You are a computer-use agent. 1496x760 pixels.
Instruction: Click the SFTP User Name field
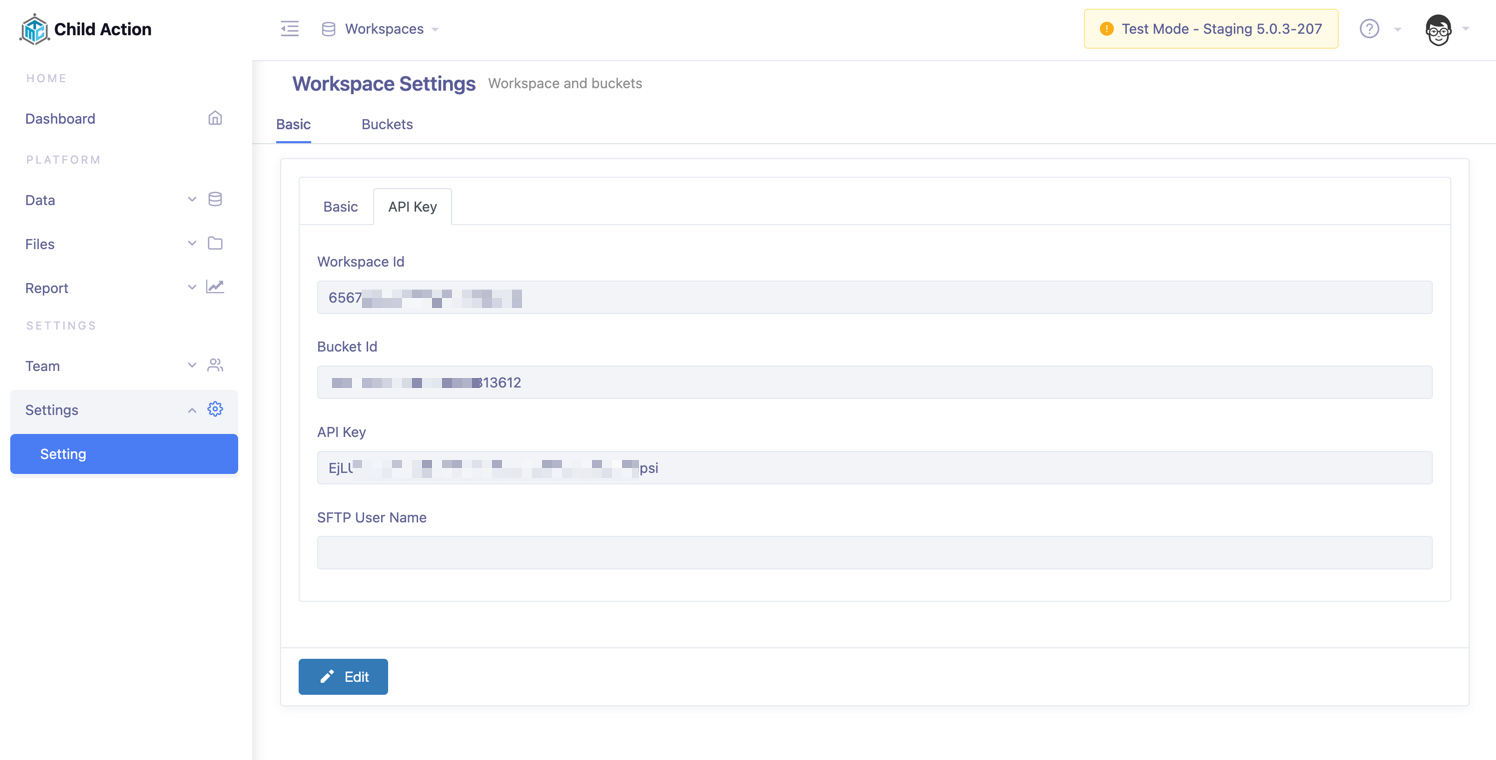874,553
